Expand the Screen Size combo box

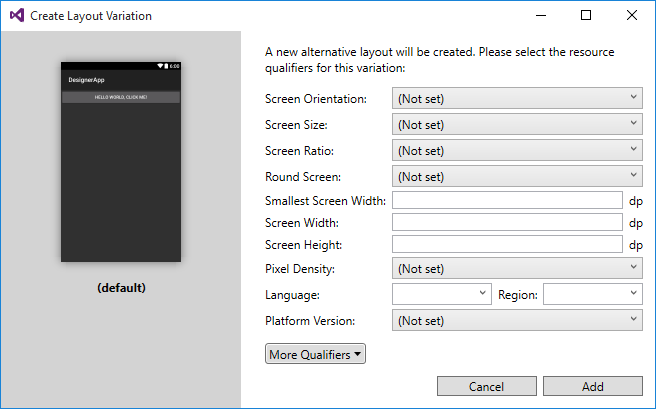517,124
